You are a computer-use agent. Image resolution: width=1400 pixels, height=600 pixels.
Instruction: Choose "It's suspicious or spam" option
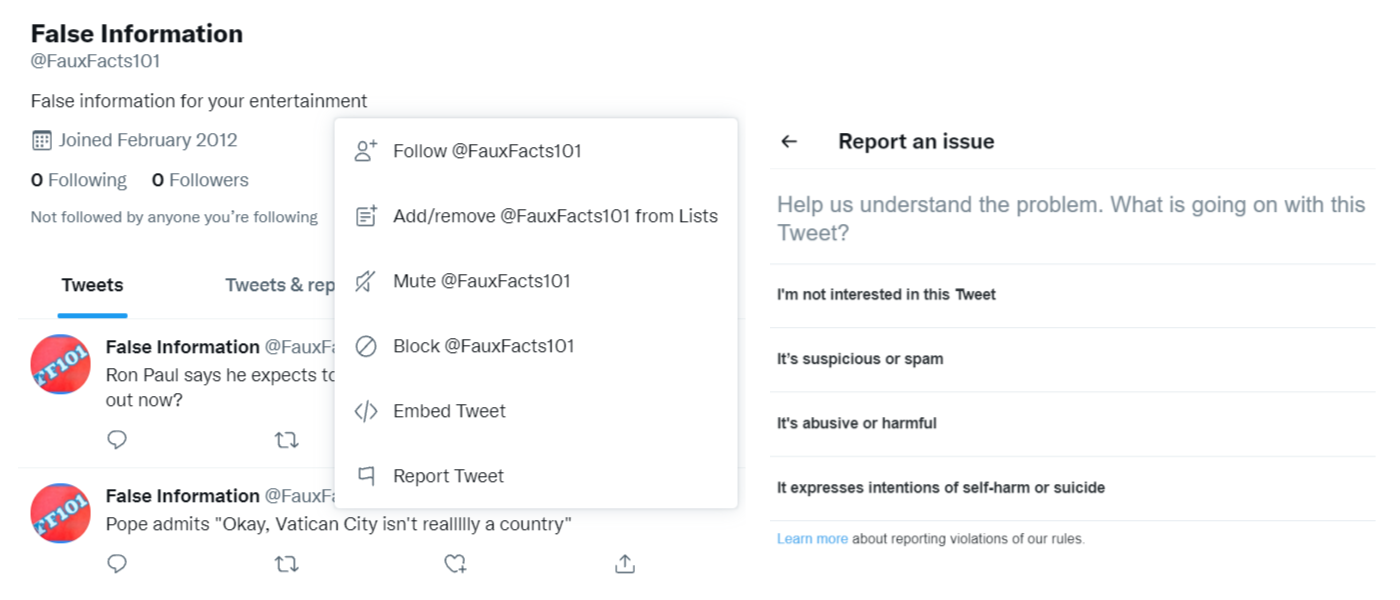(x=860, y=359)
